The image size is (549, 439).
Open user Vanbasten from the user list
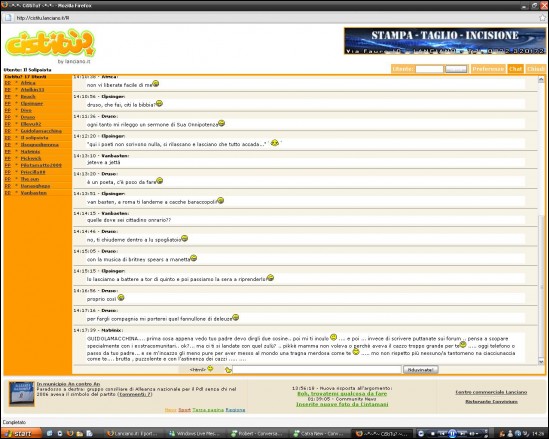click(33, 193)
